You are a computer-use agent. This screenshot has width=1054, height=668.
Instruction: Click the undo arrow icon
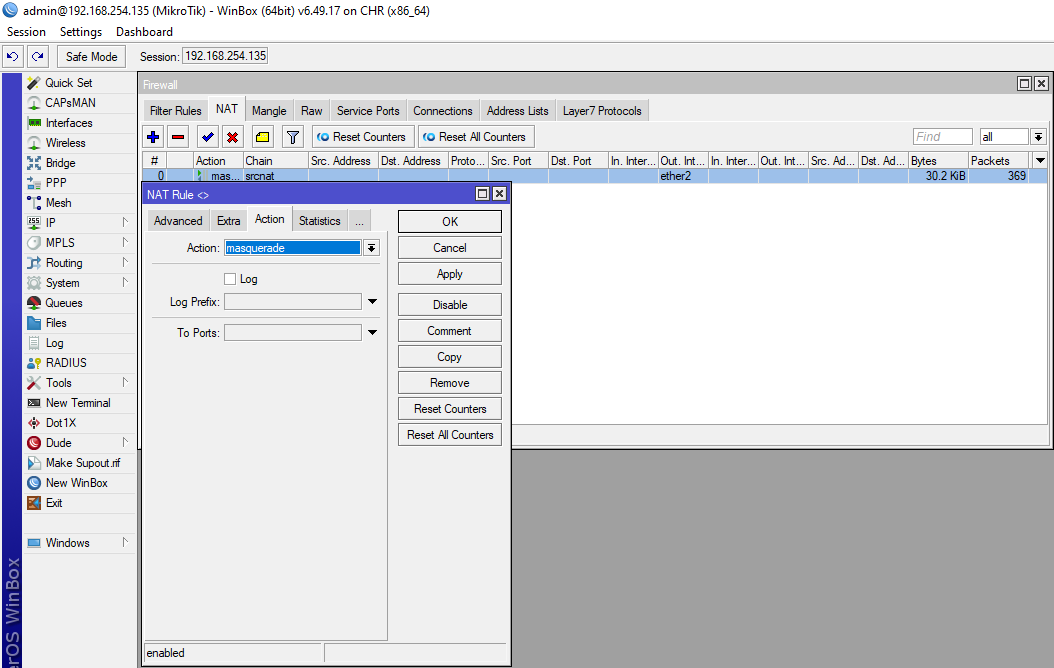(x=13, y=56)
